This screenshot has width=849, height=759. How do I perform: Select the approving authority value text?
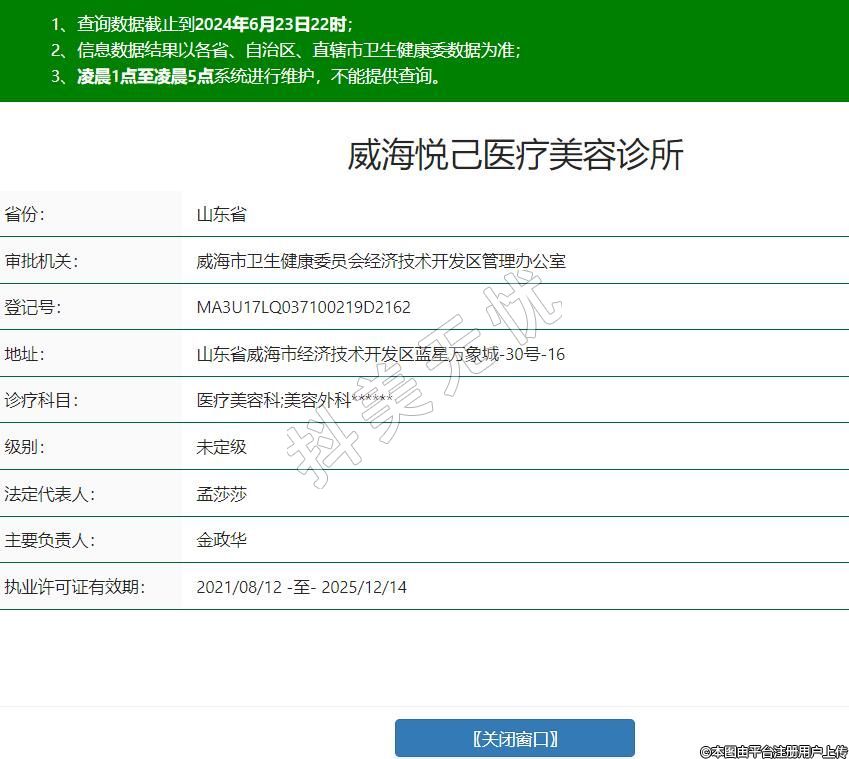pos(381,261)
